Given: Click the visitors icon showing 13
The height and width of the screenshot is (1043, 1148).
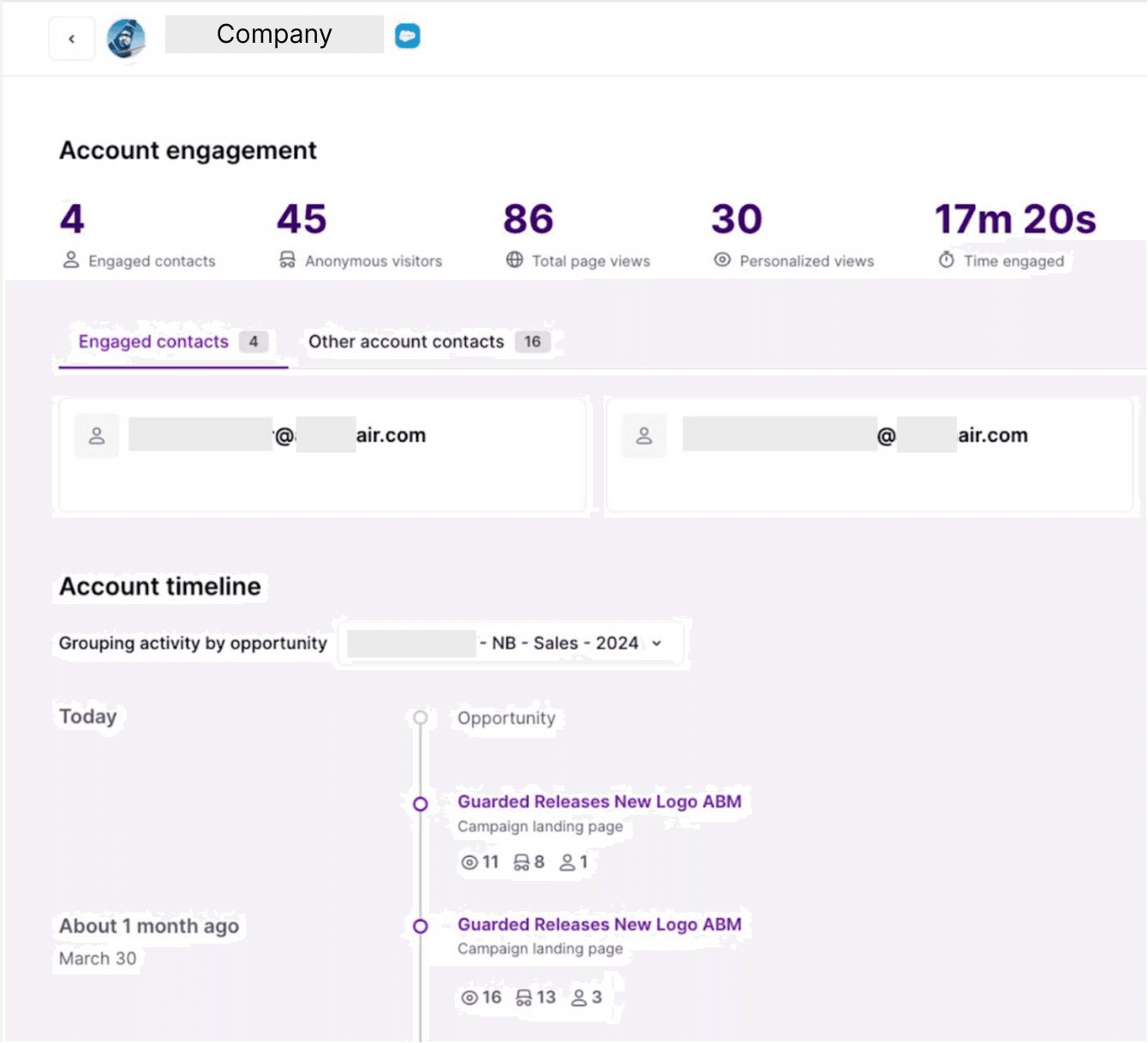Looking at the screenshot, I should click(524, 997).
